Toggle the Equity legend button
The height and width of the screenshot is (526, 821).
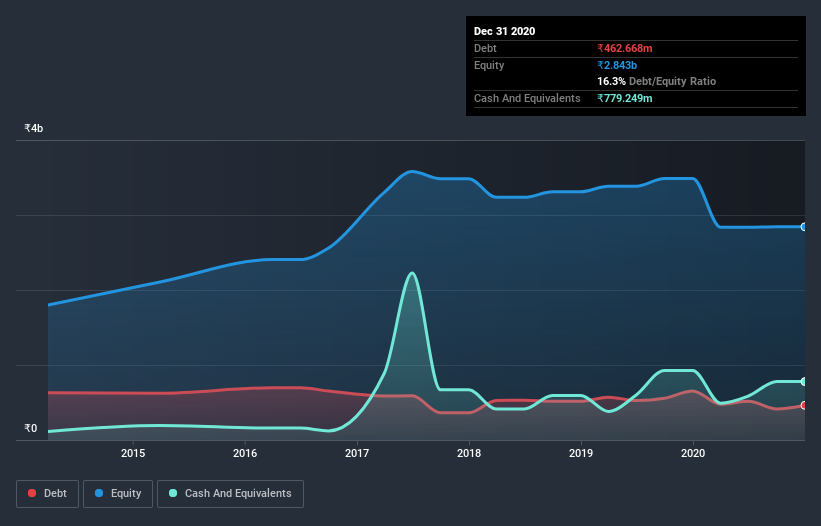[x=118, y=494]
